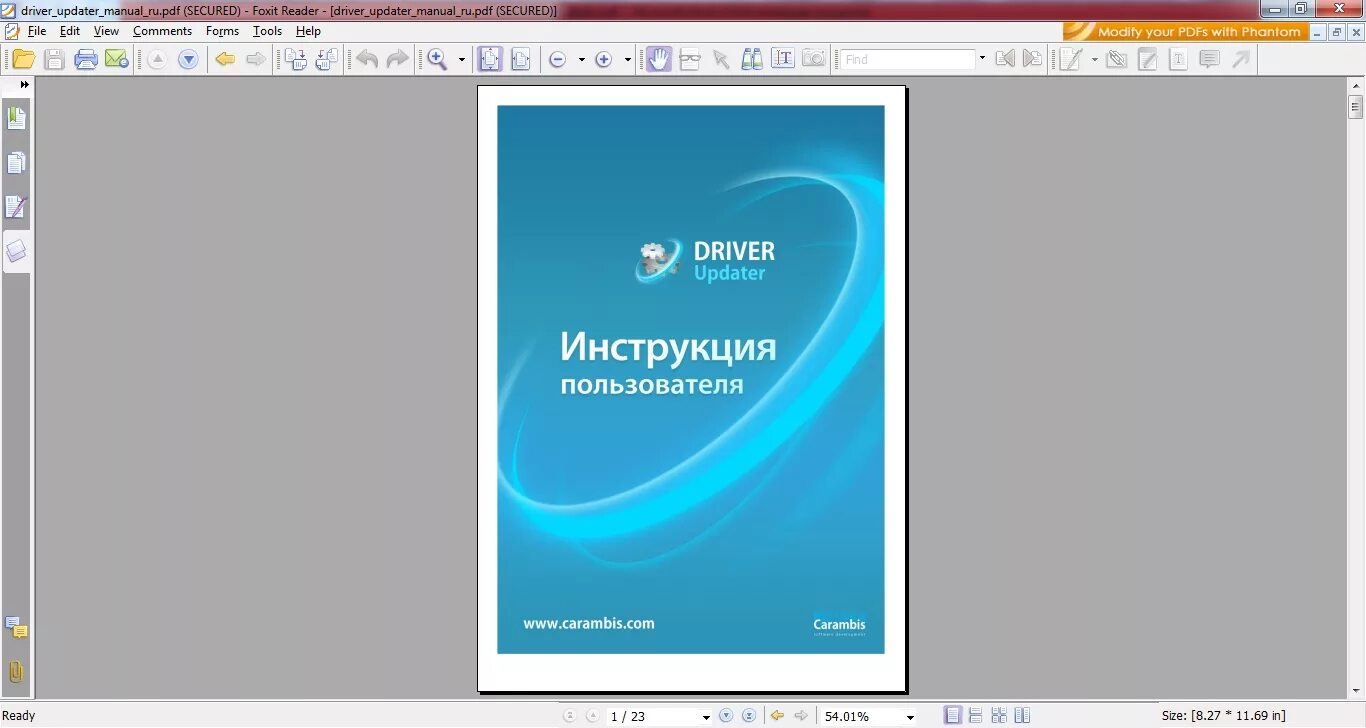Attach a file with the paperclip toolbar icon
Image resolution: width=1366 pixels, height=728 pixels.
(x=1117, y=59)
